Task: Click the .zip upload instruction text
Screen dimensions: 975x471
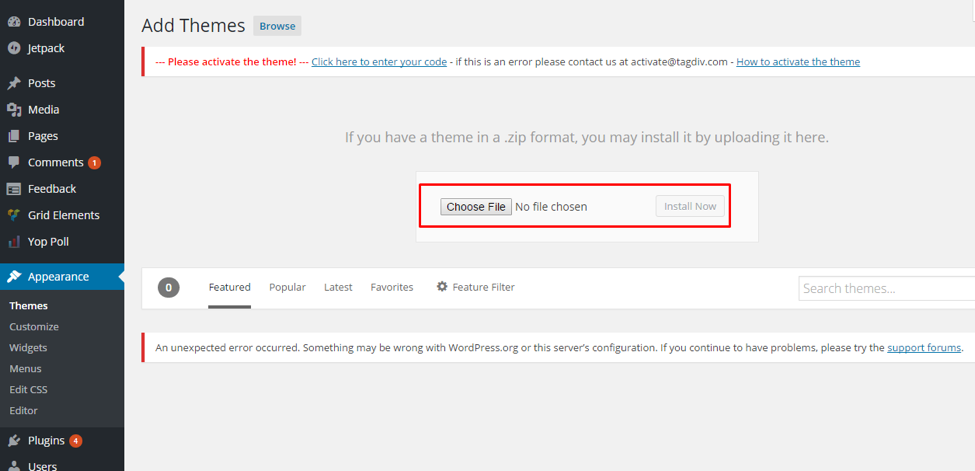Action: click(587, 138)
